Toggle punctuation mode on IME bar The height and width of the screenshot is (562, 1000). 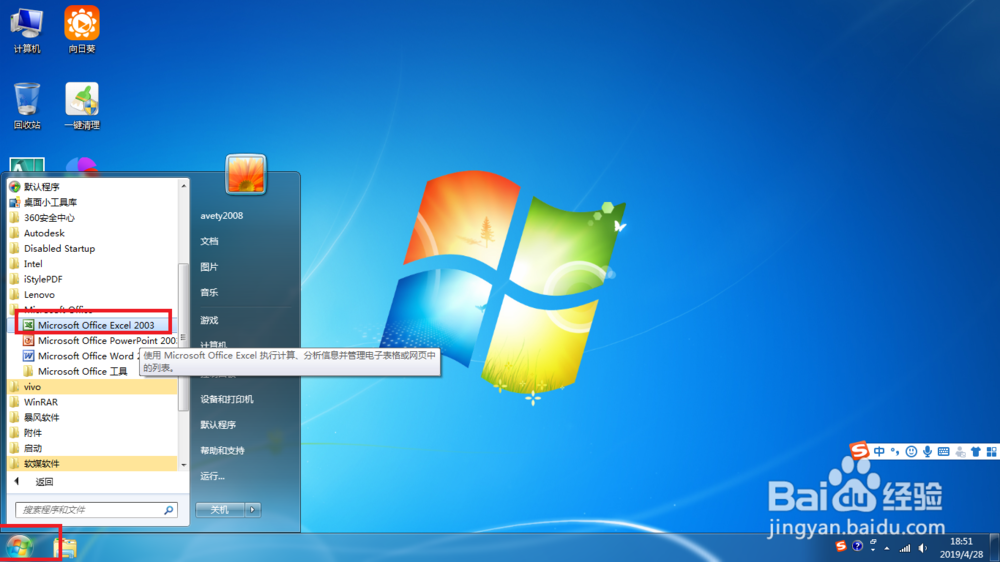[895, 452]
